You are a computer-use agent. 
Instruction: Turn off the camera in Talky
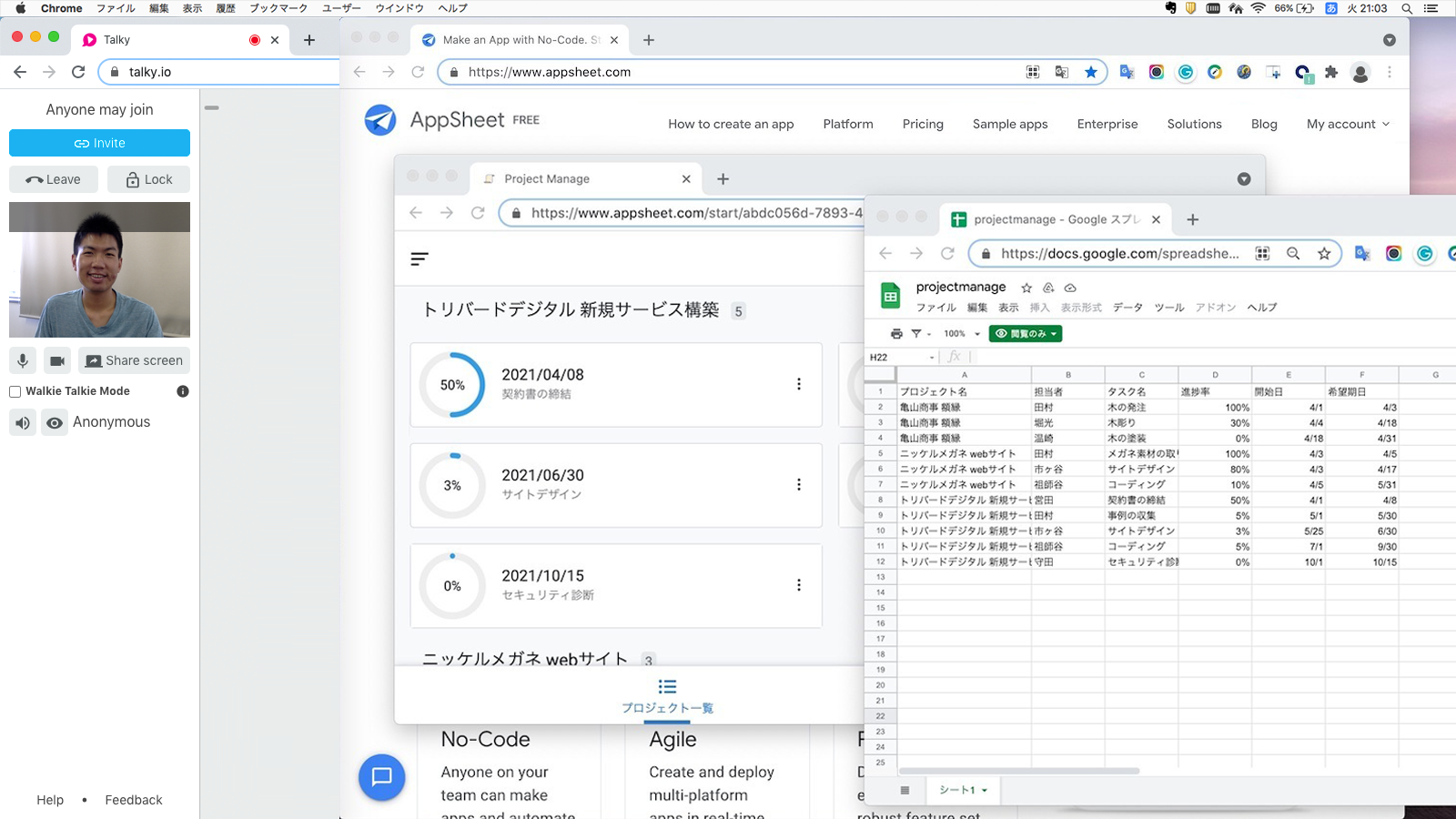coord(57,360)
